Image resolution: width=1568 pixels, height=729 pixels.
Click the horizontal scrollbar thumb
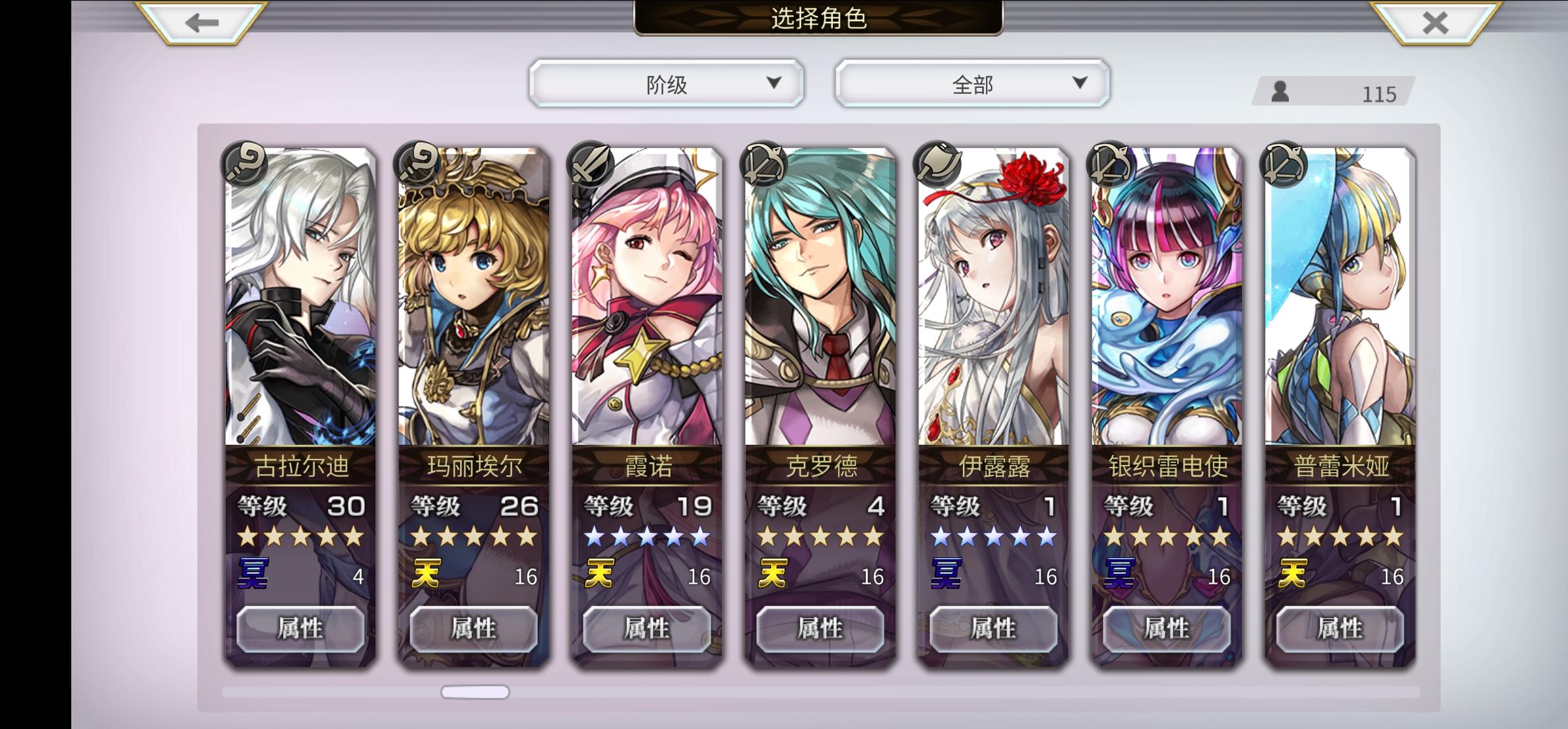(x=475, y=692)
